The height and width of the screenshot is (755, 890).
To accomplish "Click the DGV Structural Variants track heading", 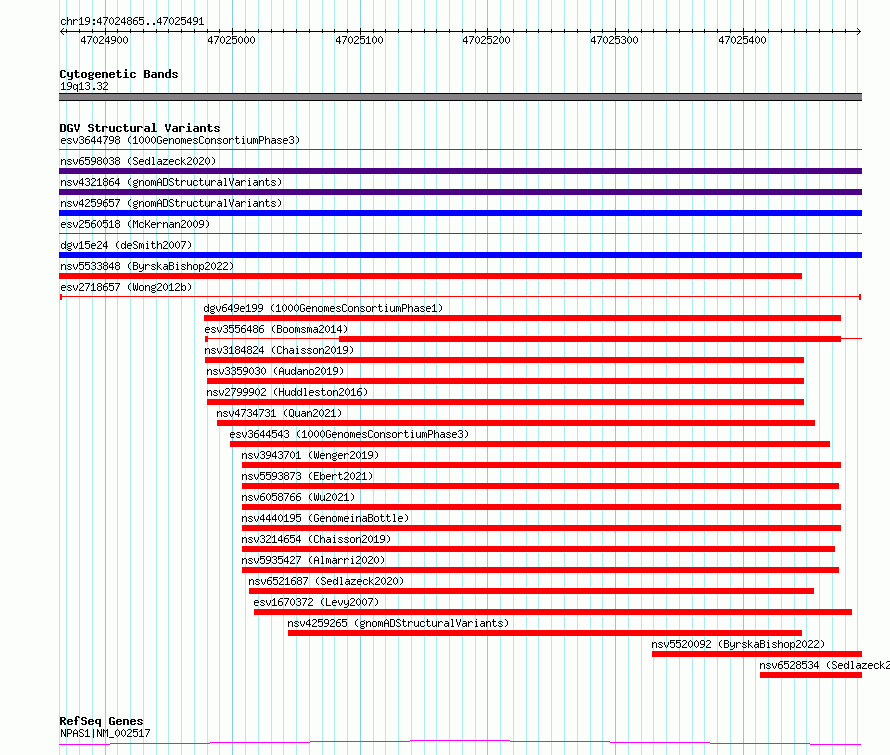I will [140, 128].
